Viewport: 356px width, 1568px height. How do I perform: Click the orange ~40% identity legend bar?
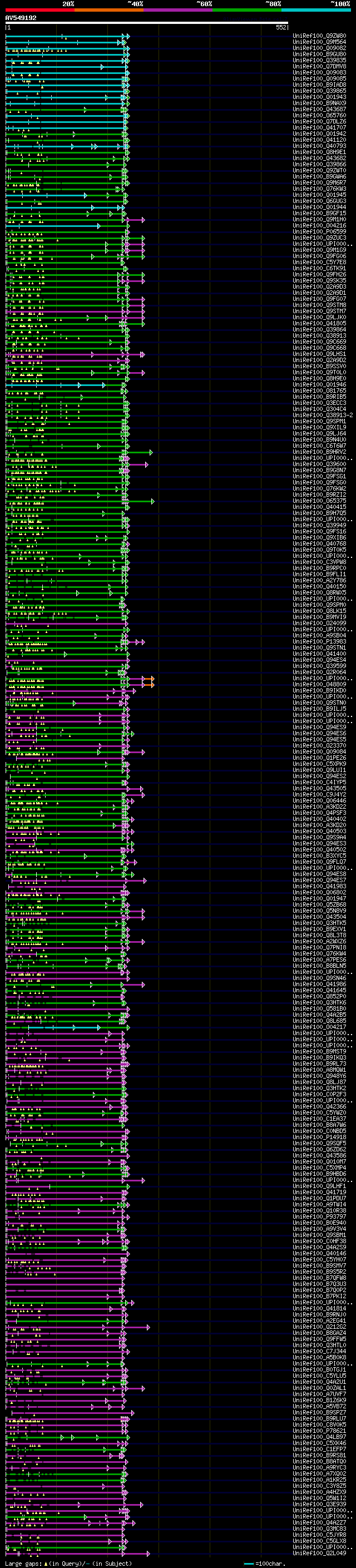(x=109, y=10)
